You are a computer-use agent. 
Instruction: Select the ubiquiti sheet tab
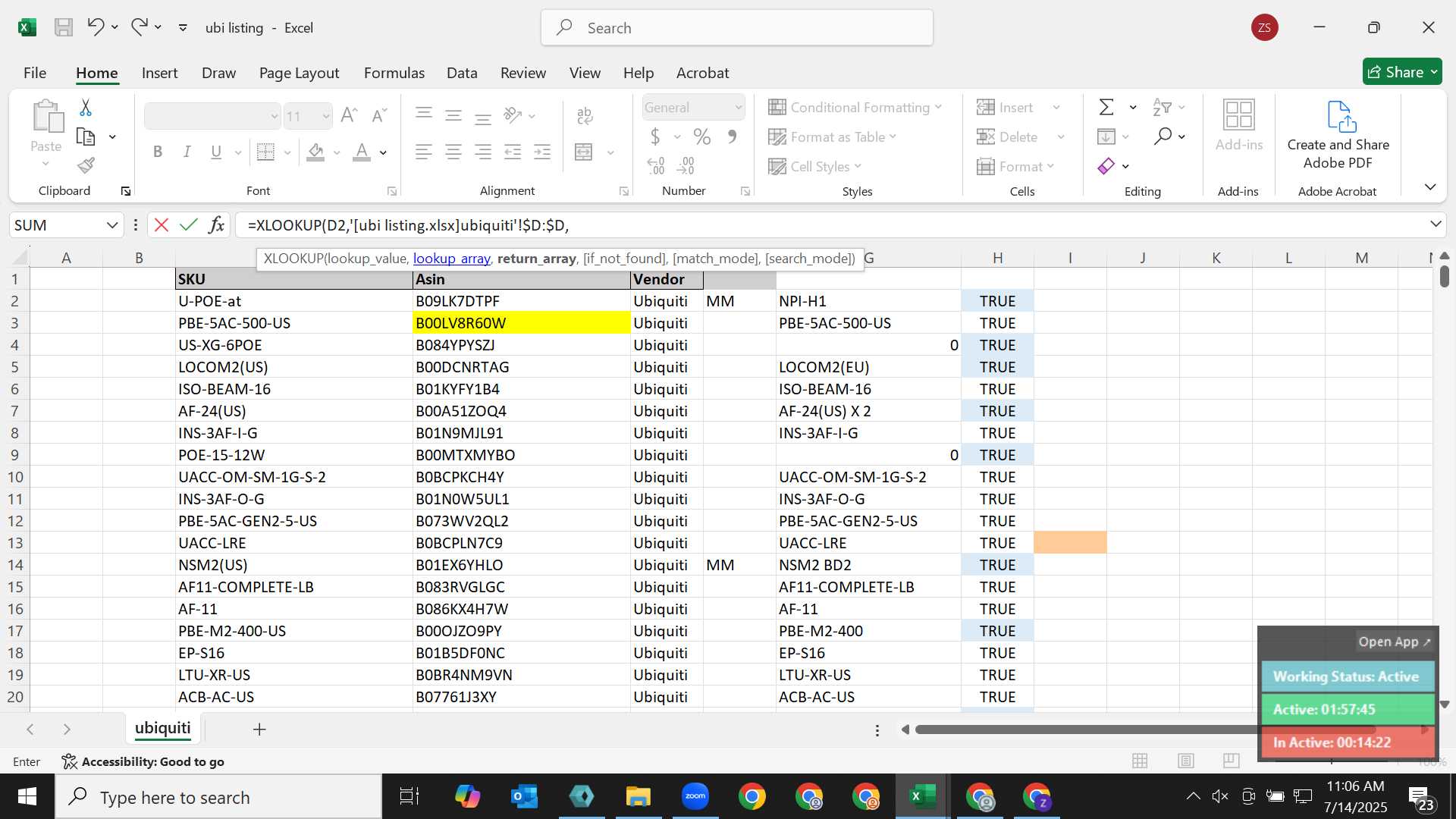click(163, 729)
